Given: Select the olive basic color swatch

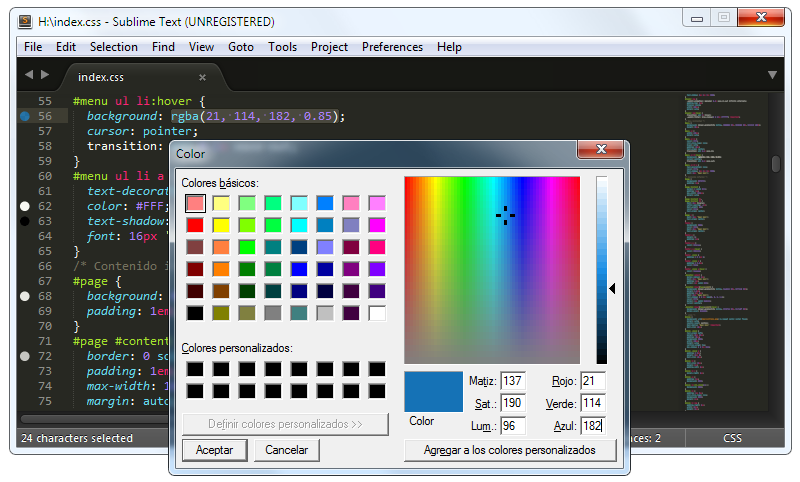Looking at the screenshot, I should tap(221, 313).
